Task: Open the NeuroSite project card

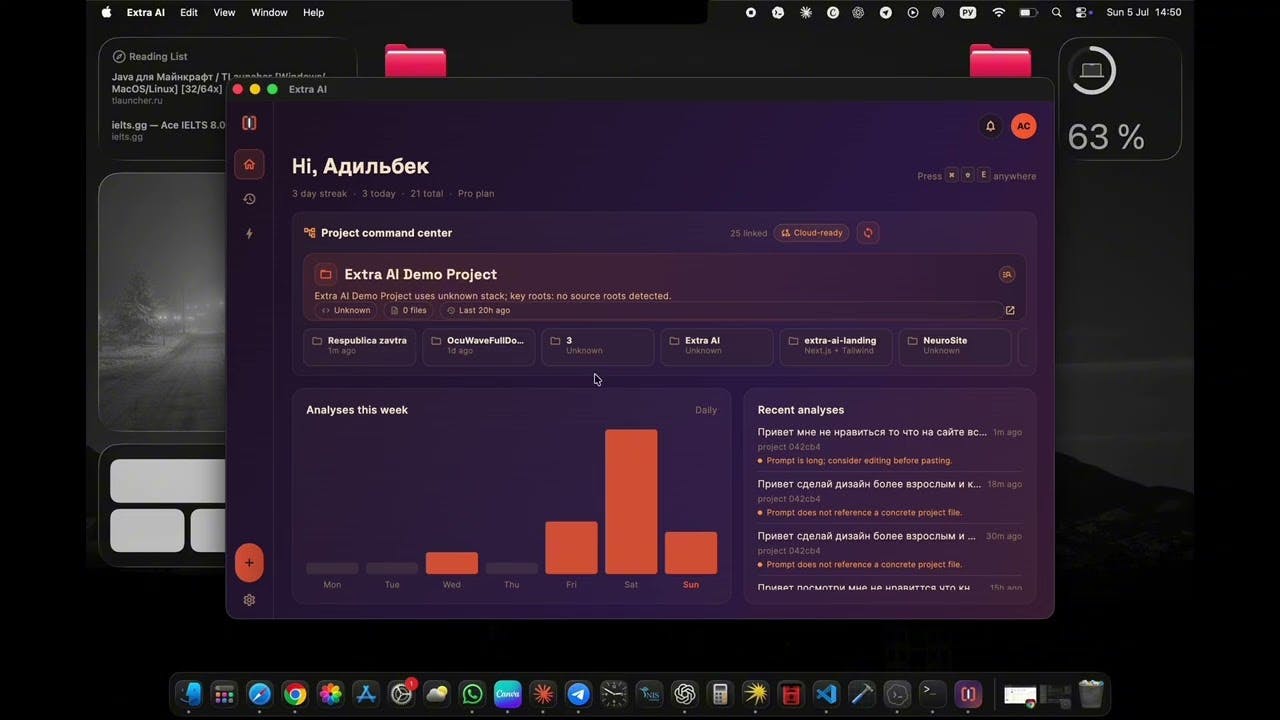Action: coord(955,346)
